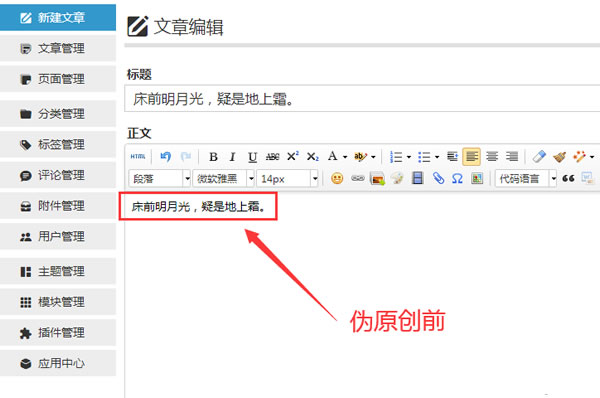Insert special character with Omega icon
The image size is (600, 398).
(457, 178)
